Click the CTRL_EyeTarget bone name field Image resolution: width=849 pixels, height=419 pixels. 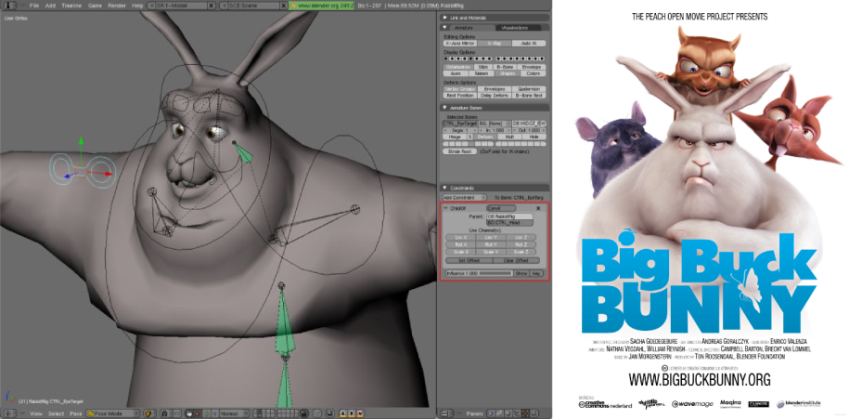(x=460, y=124)
